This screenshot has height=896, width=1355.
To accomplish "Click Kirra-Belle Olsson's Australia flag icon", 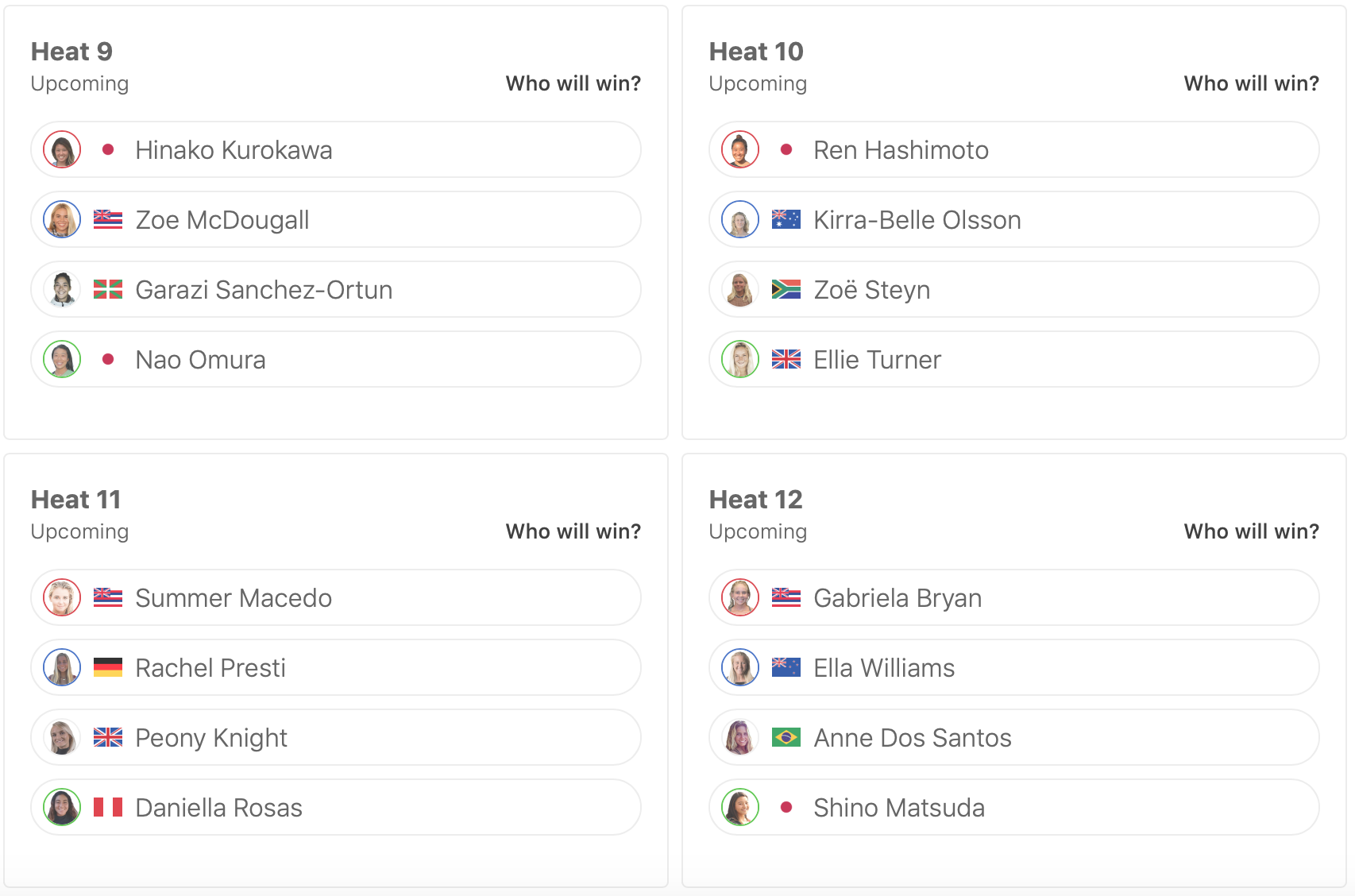I will tap(786, 220).
